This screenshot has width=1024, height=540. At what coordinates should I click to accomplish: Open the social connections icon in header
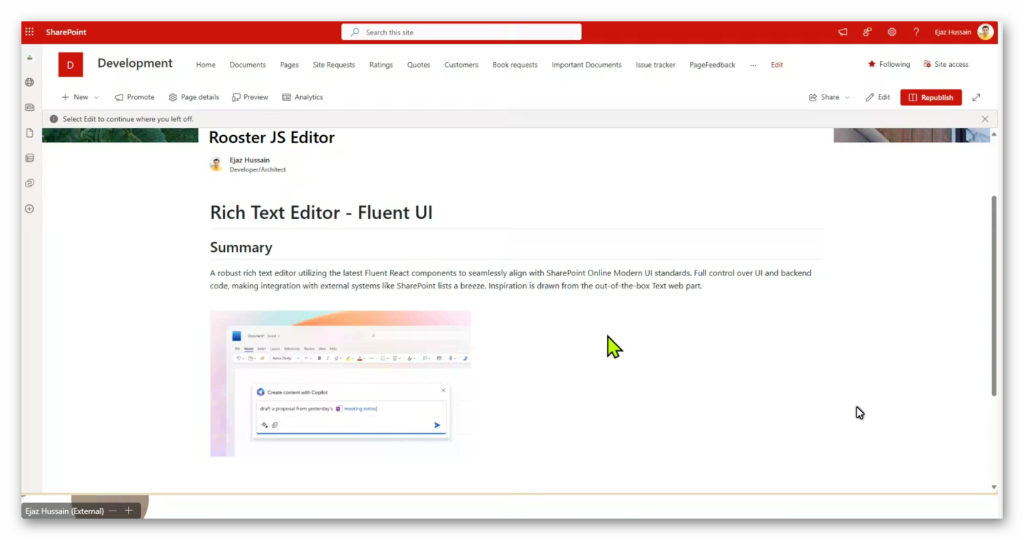click(x=867, y=32)
